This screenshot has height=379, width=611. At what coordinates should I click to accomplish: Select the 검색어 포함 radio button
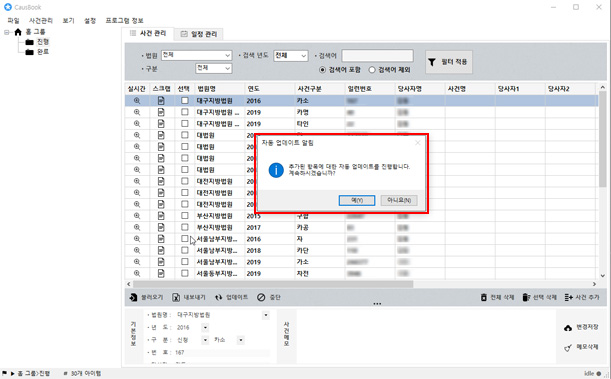pyautogui.click(x=322, y=70)
